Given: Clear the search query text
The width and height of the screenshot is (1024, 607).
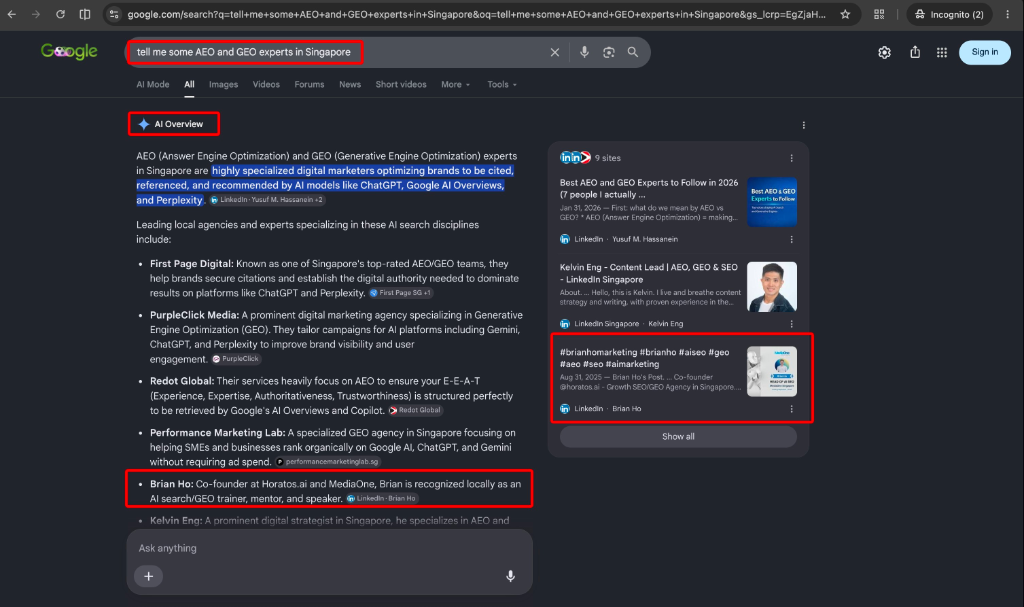Looking at the screenshot, I should 554,52.
